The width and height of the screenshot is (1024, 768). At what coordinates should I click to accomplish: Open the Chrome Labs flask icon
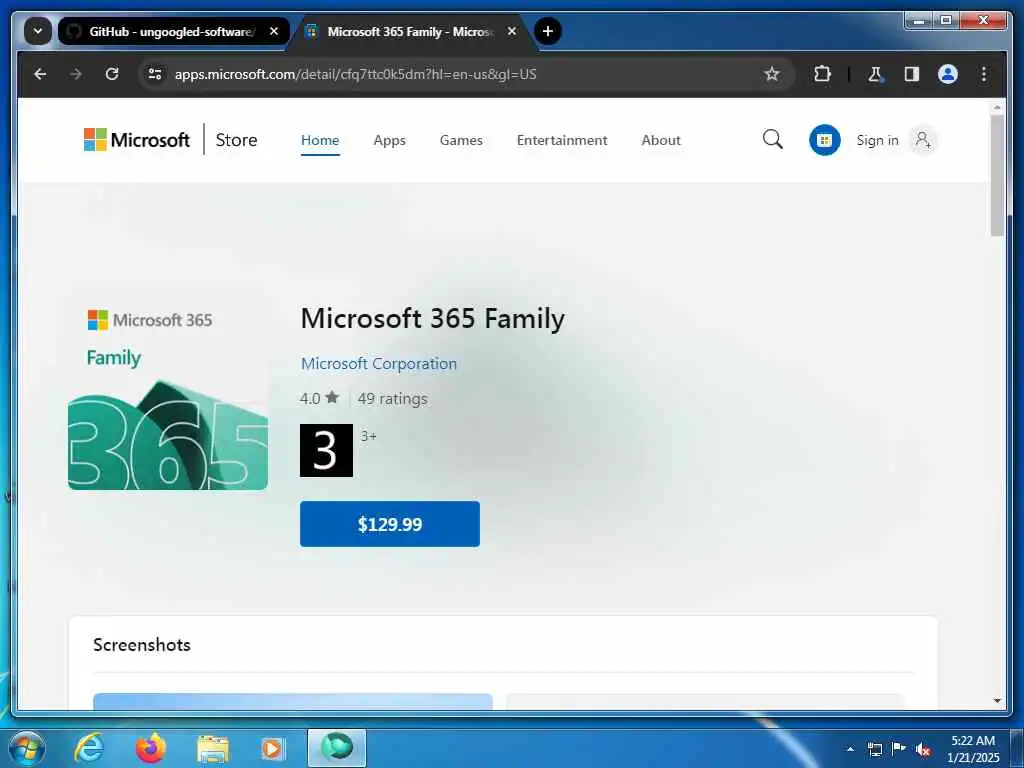(875, 74)
